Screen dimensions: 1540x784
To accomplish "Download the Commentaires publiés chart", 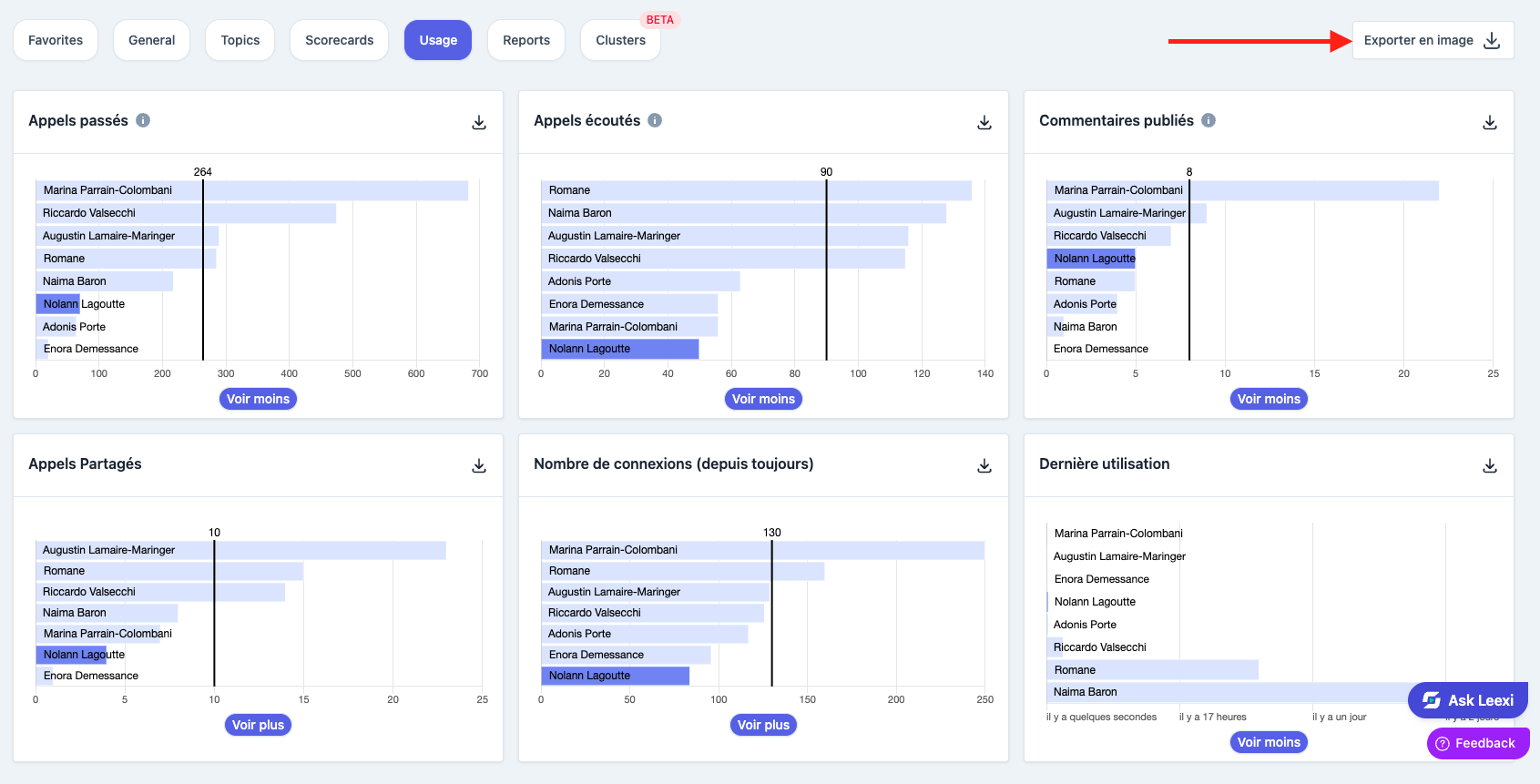I will pos(1490,122).
